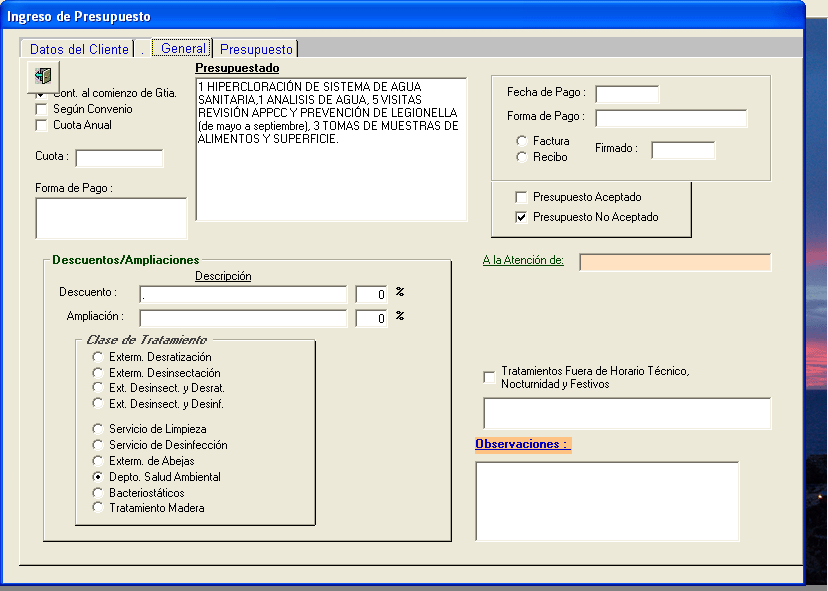Uncheck Presupuesto No Aceptado
This screenshot has height=591, width=828.
[x=521, y=217]
